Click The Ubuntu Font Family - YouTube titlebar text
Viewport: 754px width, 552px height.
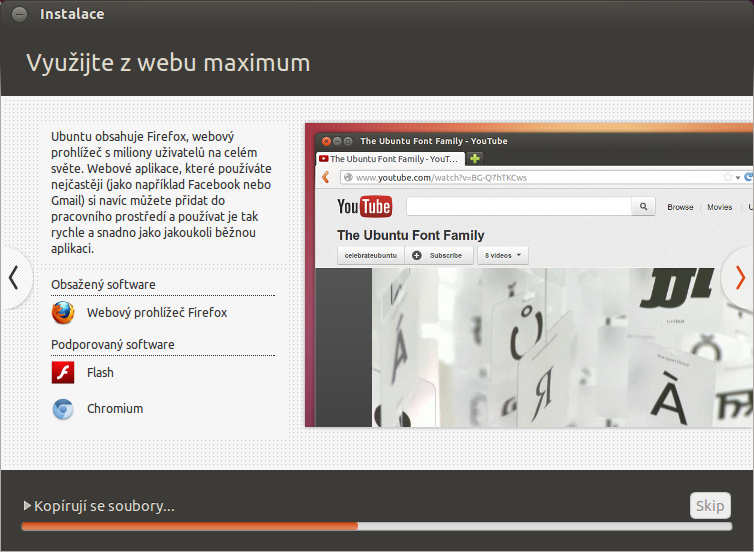click(434, 141)
